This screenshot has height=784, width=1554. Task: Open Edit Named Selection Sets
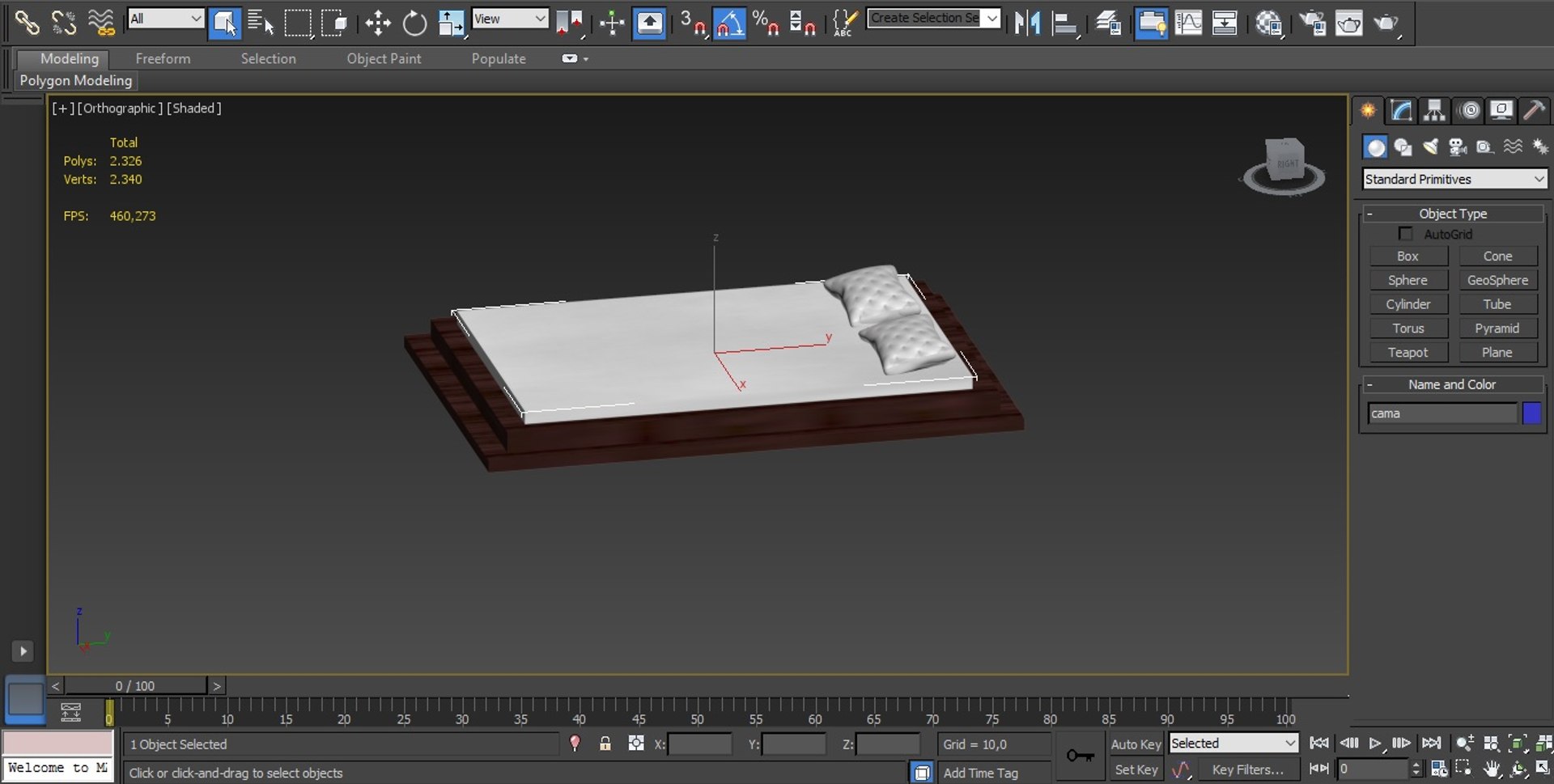845,23
